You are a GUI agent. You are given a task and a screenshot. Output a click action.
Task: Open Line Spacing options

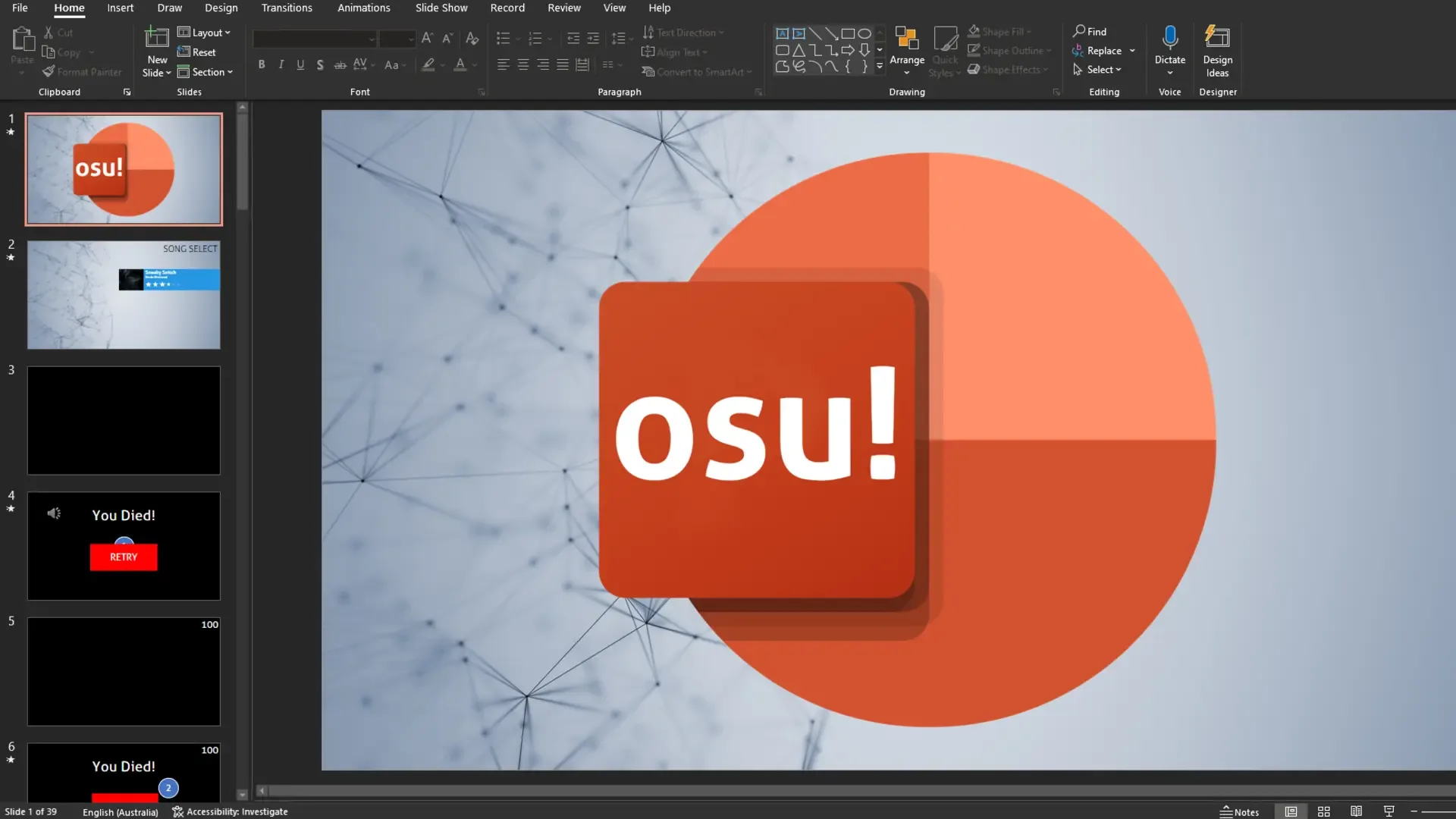(x=622, y=38)
